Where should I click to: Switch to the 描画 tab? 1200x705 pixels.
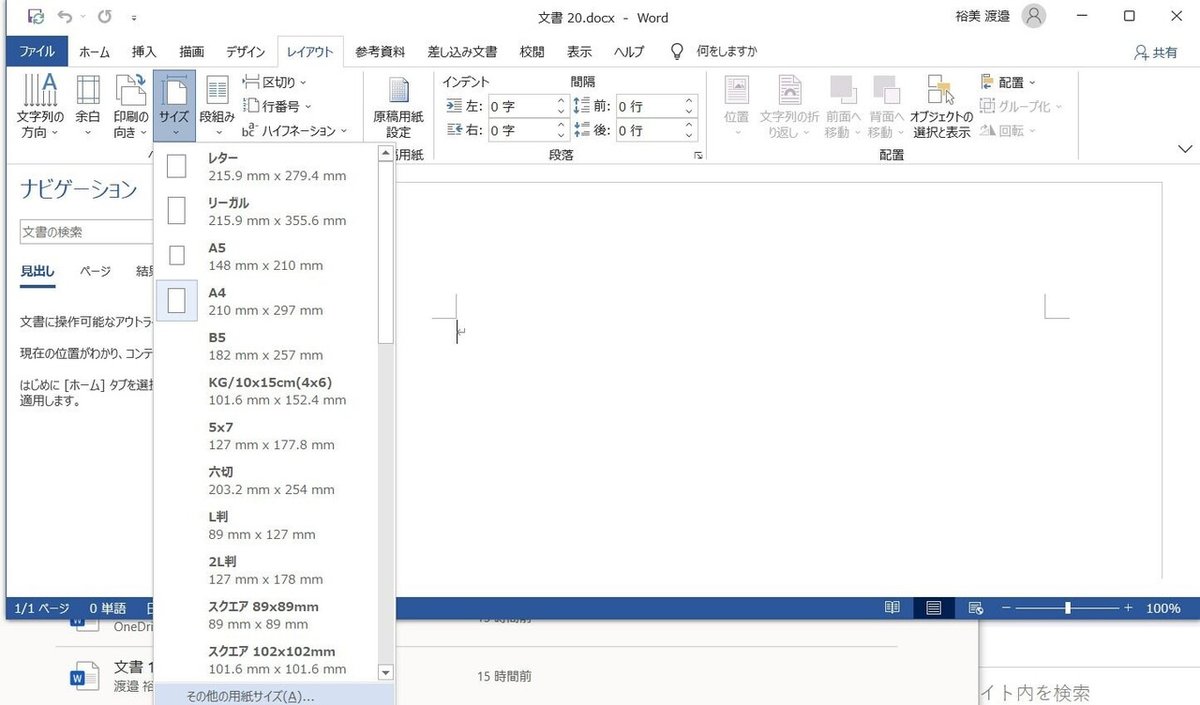(192, 52)
